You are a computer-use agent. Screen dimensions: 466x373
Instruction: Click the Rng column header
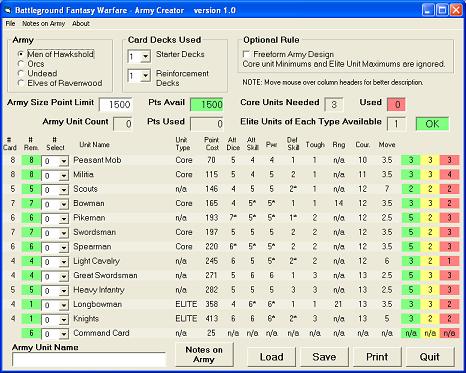[339, 145]
